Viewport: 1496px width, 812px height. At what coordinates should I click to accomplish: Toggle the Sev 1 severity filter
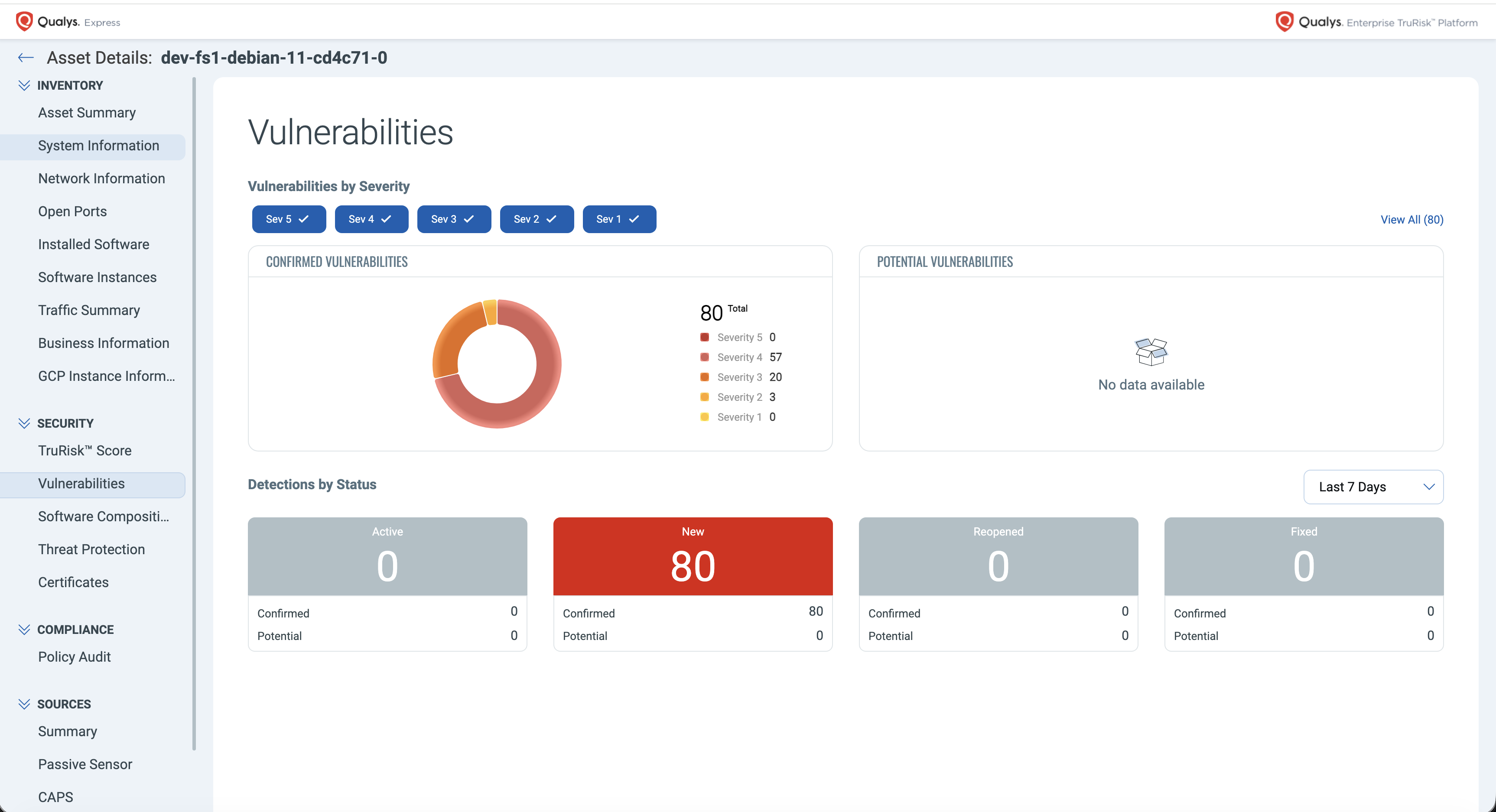pyautogui.click(x=619, y=219)
